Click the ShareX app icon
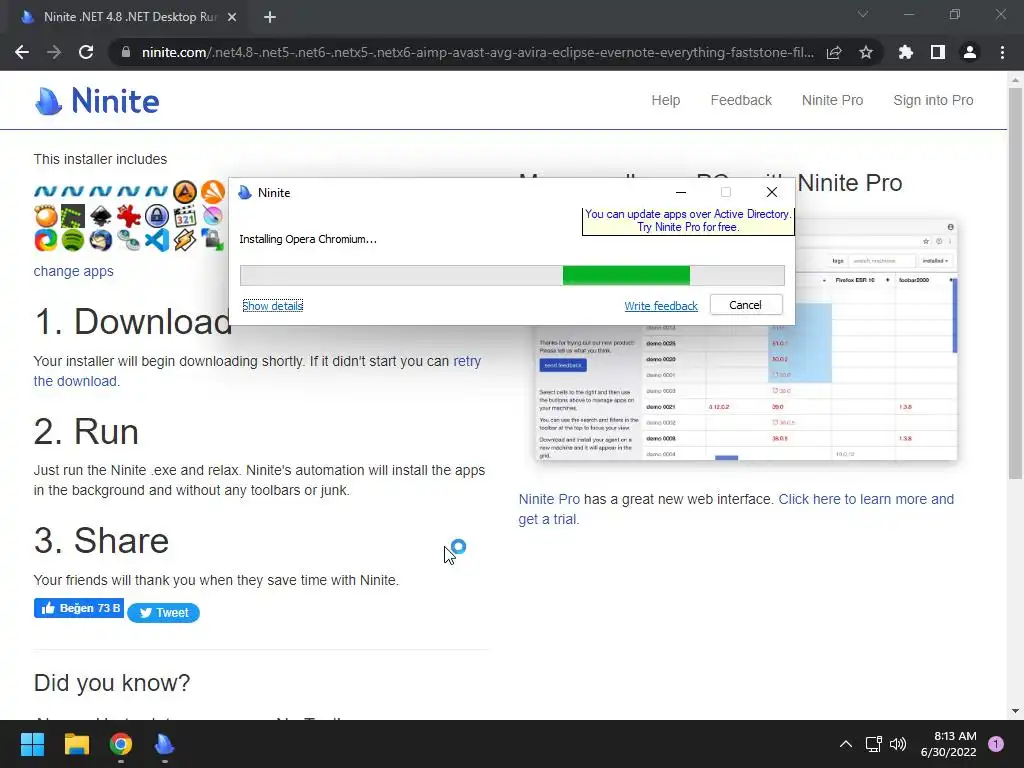Image resolution: width=1024 pixels, height=768 pixels. tap(46, 240)
